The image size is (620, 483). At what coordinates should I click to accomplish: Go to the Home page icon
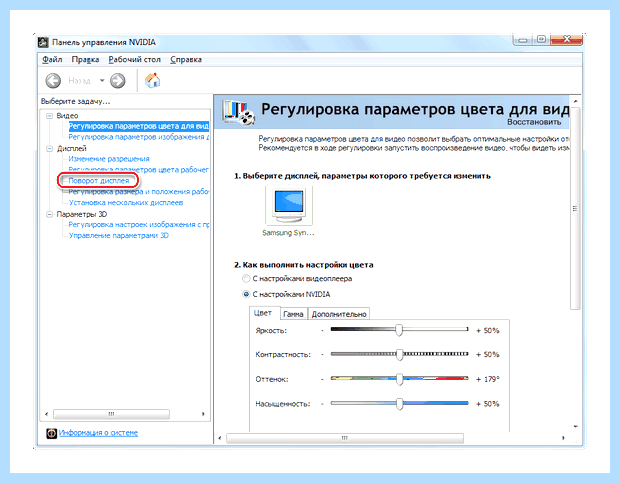tap(153, 80)
